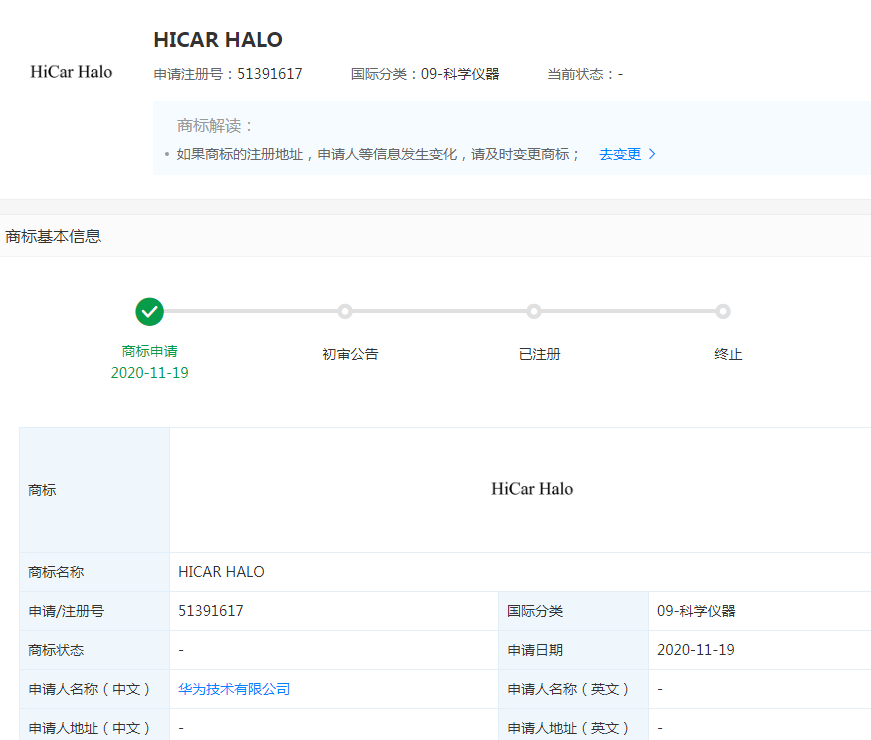The width and height of the screenshot is (871, 740).
Task: Click table value 2020-11-19 beside 申请日期
Action: point(695,650)
